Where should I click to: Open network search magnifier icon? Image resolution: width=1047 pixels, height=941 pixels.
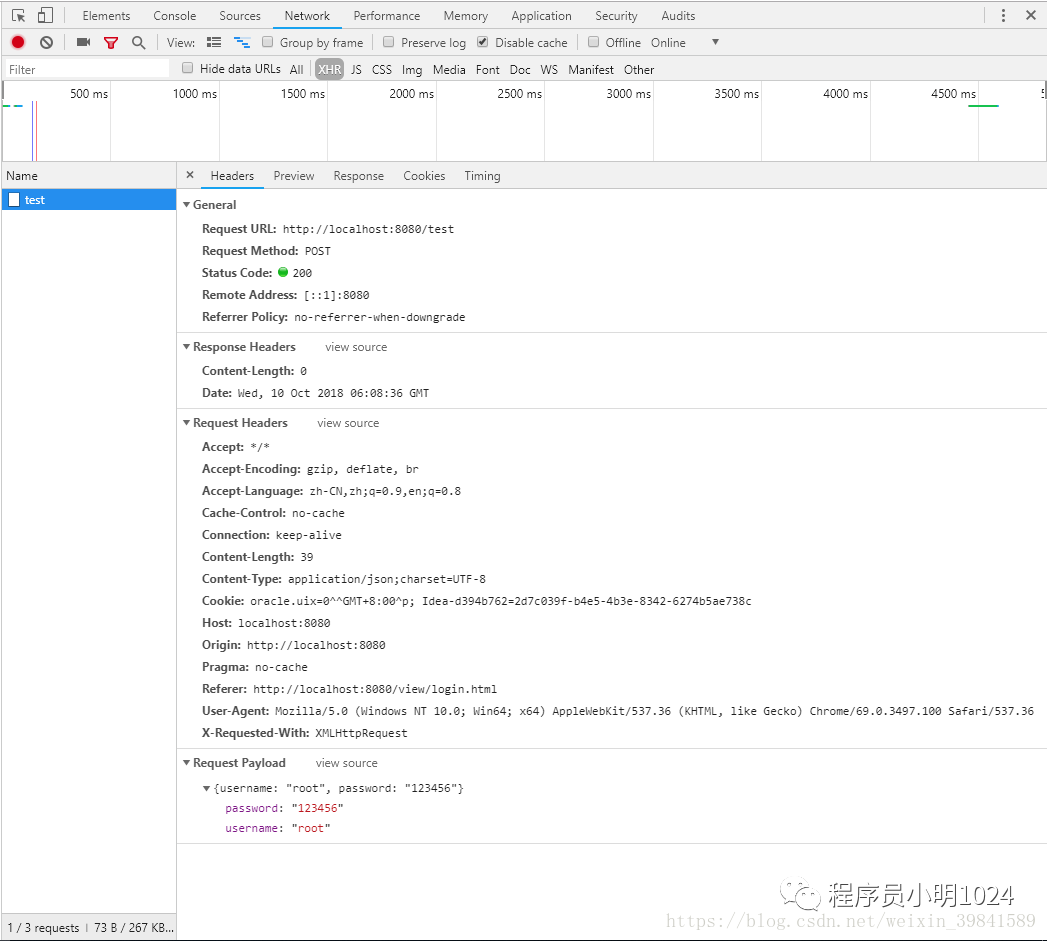[x=138, y=43]
